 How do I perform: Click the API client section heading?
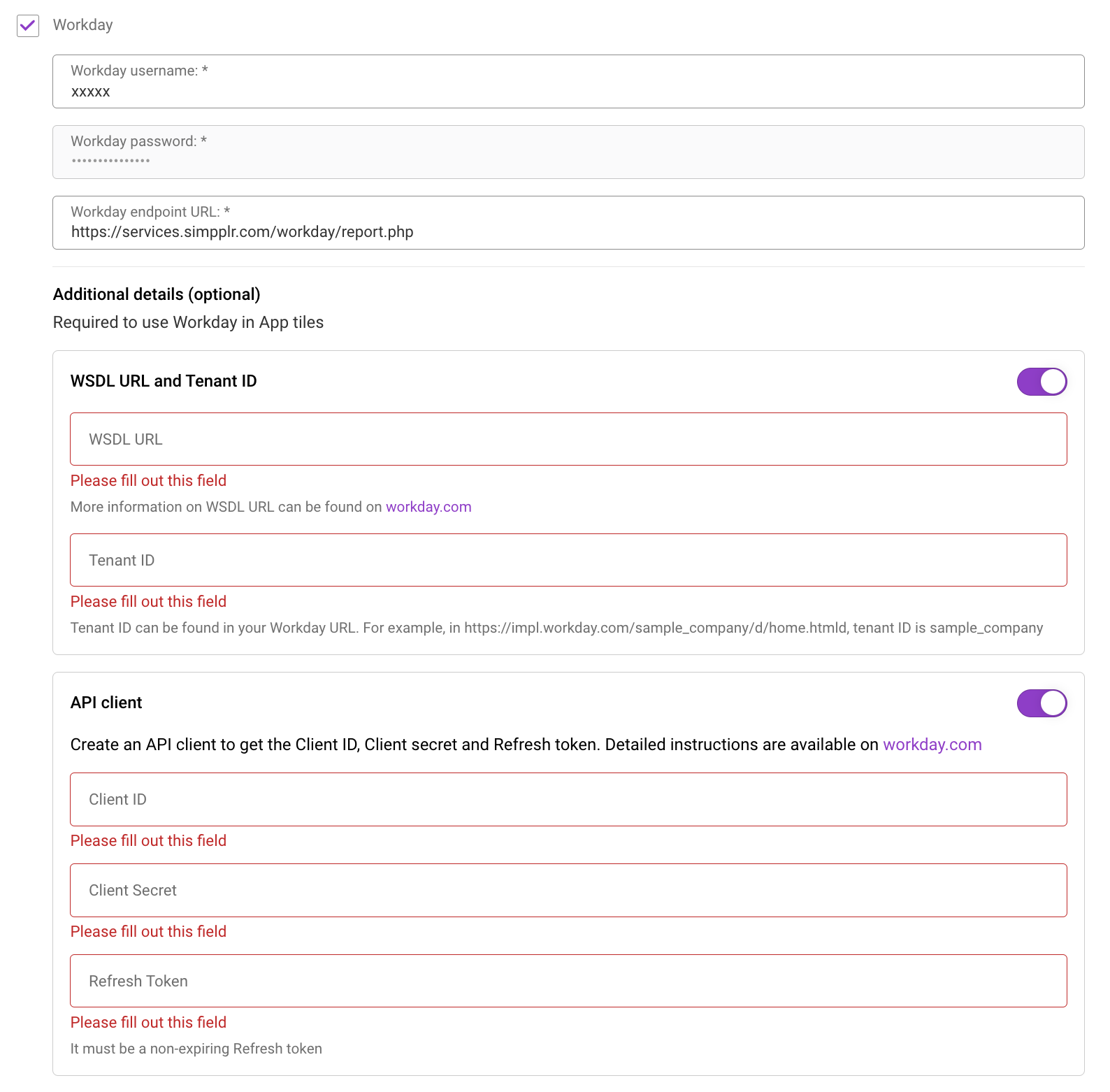(x=106, y=703)
